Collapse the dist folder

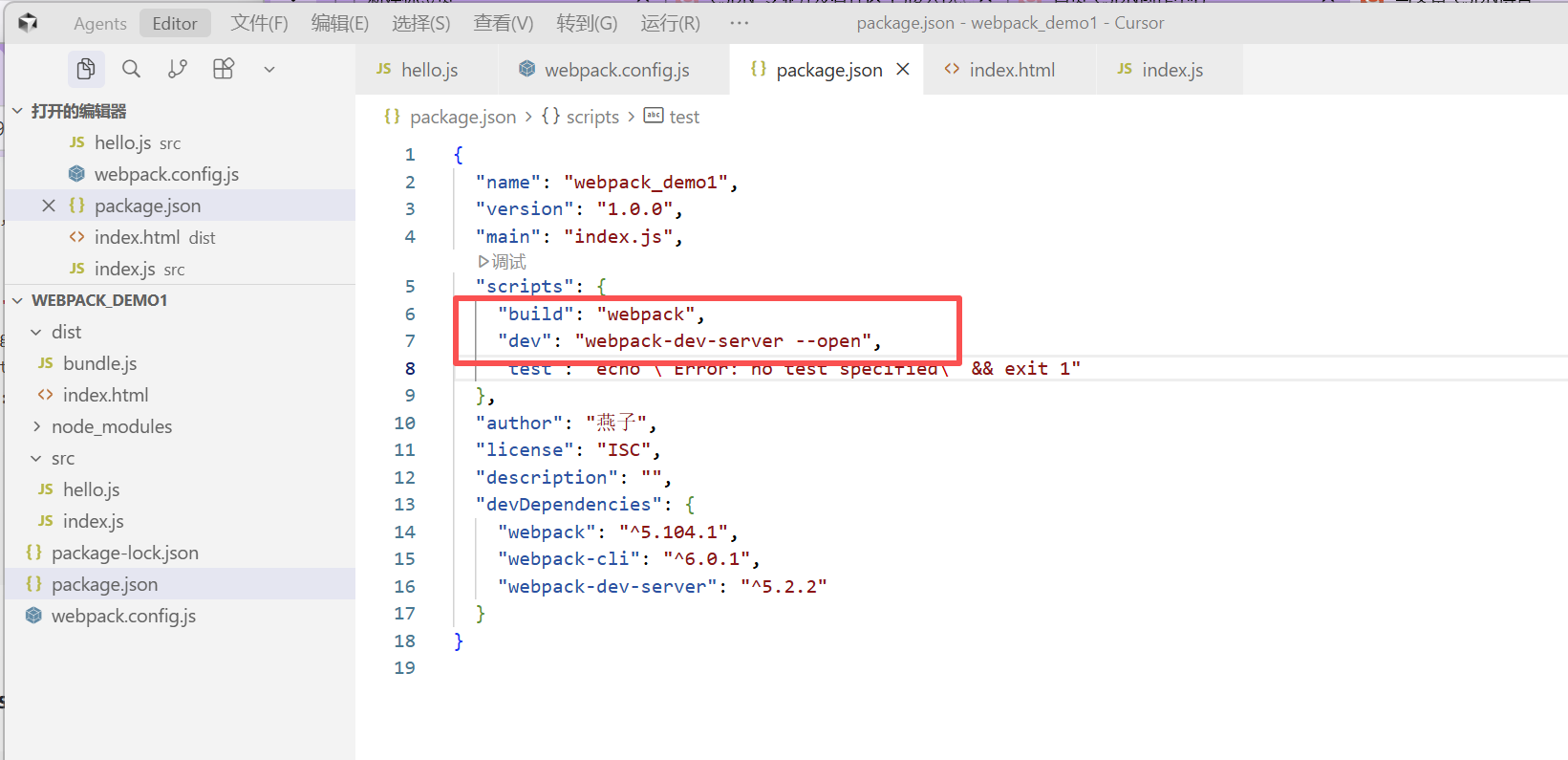[181, 332]
